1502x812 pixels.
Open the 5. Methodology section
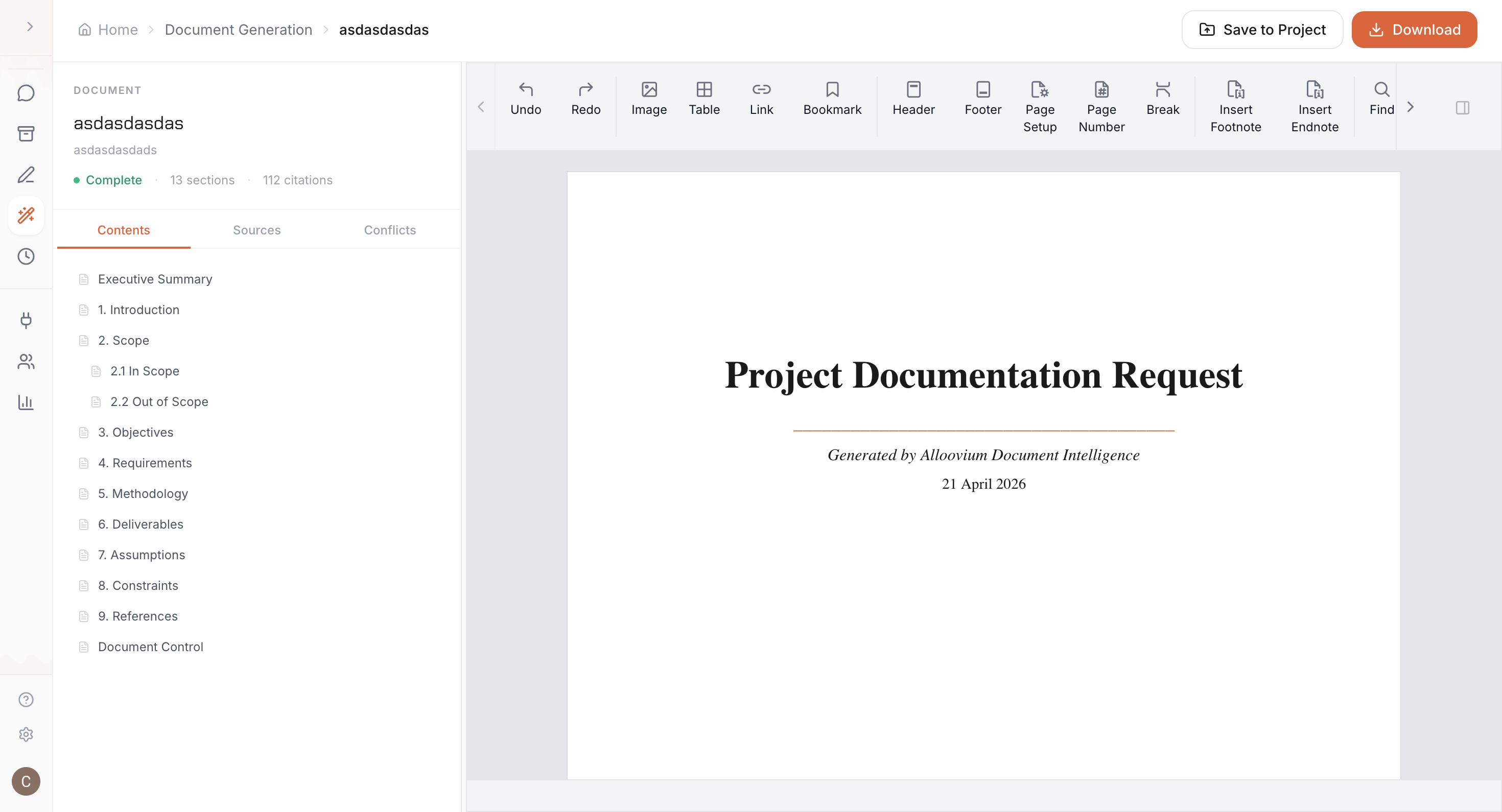click(x=143, y=494)
